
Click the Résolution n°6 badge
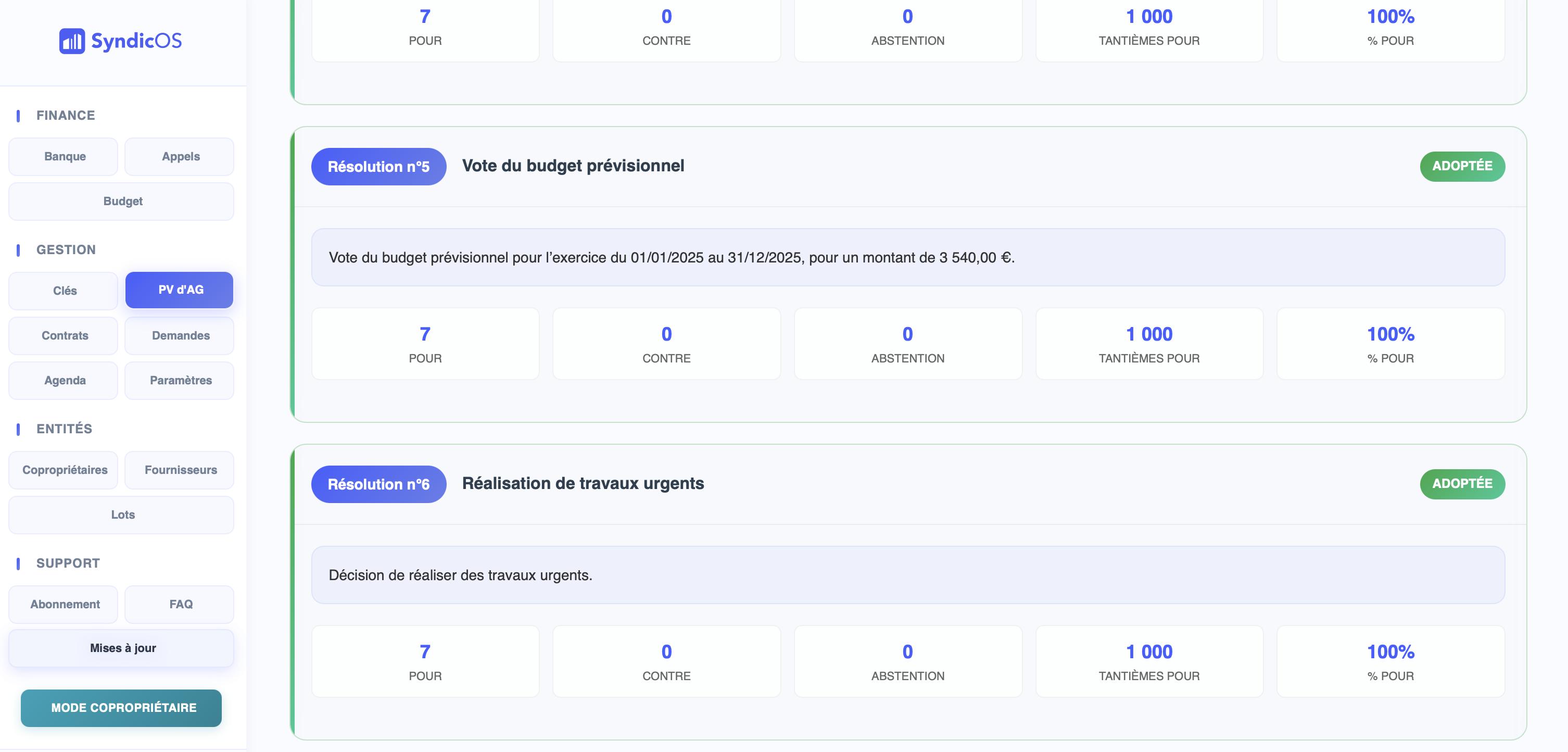pos(378,485)
